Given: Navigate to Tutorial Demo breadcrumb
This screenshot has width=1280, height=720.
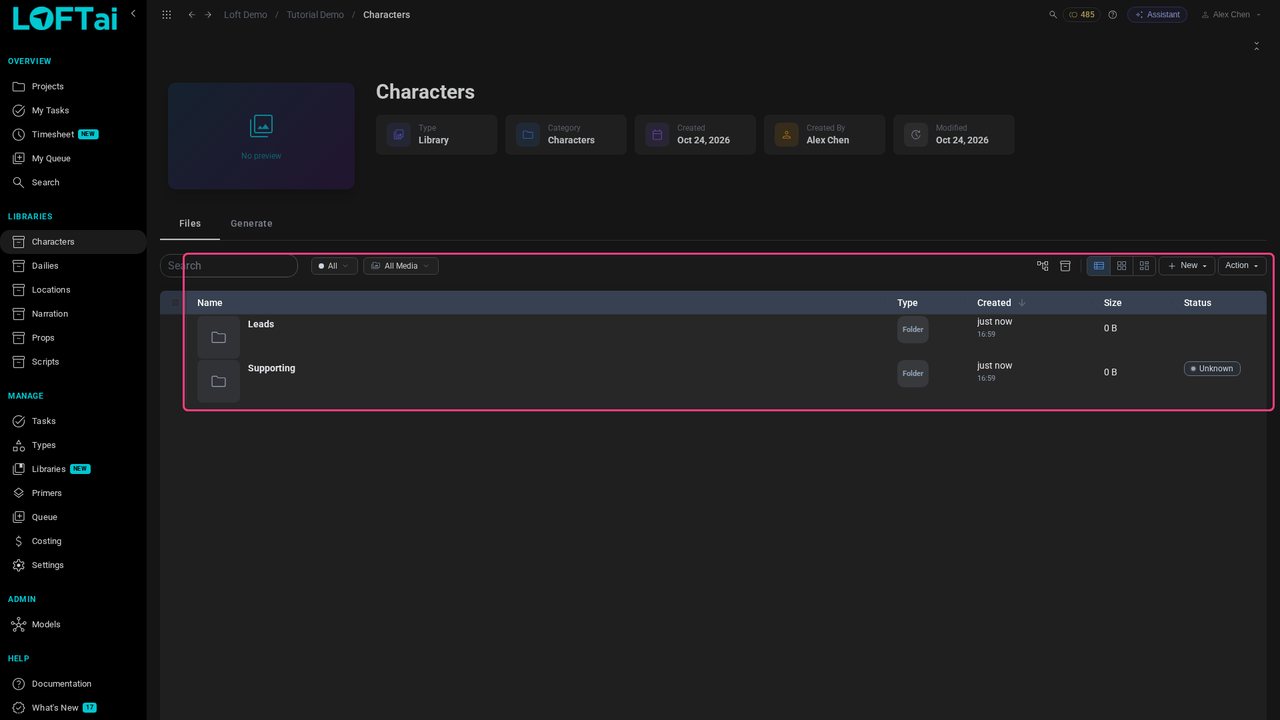Looking at the screenshot, I should (x=315, y=15).
